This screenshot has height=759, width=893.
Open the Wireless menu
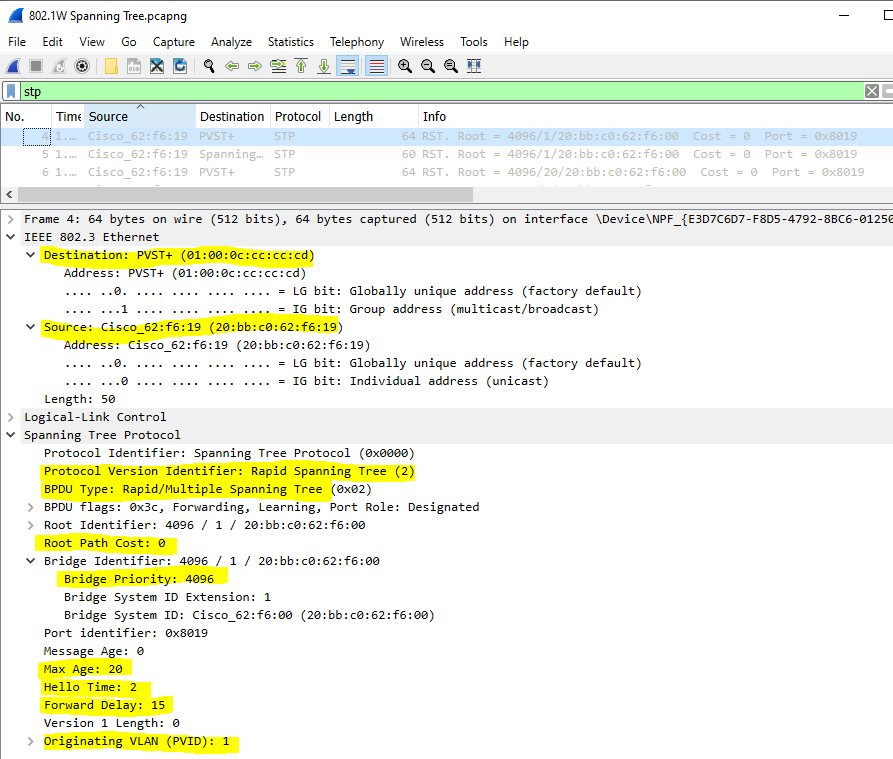tap(421, 42)
